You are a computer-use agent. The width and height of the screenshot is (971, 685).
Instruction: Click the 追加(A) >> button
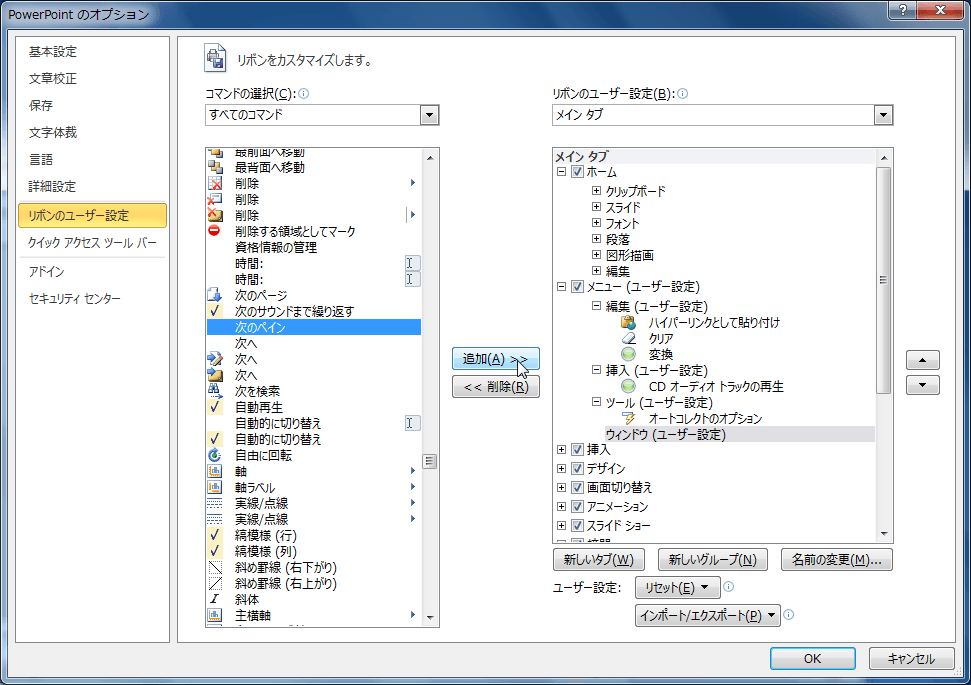point(495,359)
